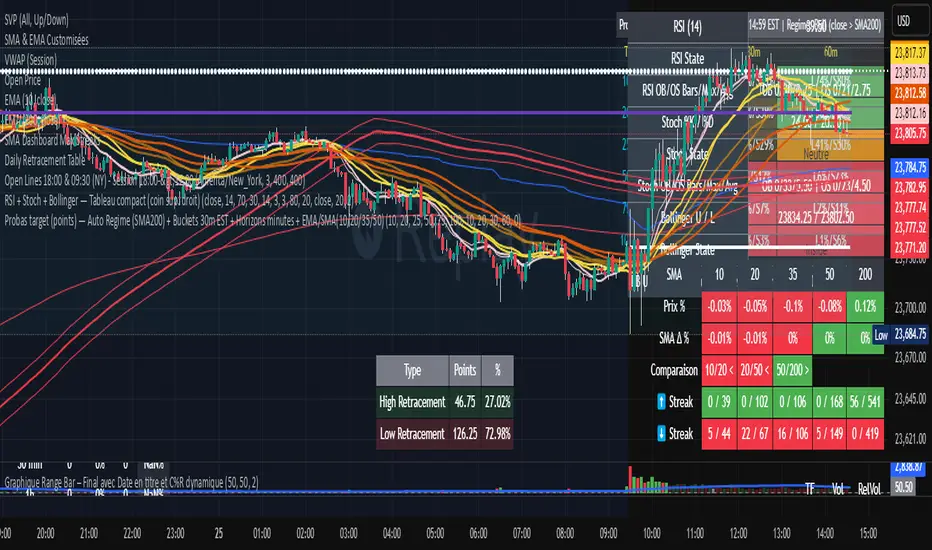Screen dimensions: 932x550
Task: Click the green 50/200 > comparison cell
Action: (792, 370)
